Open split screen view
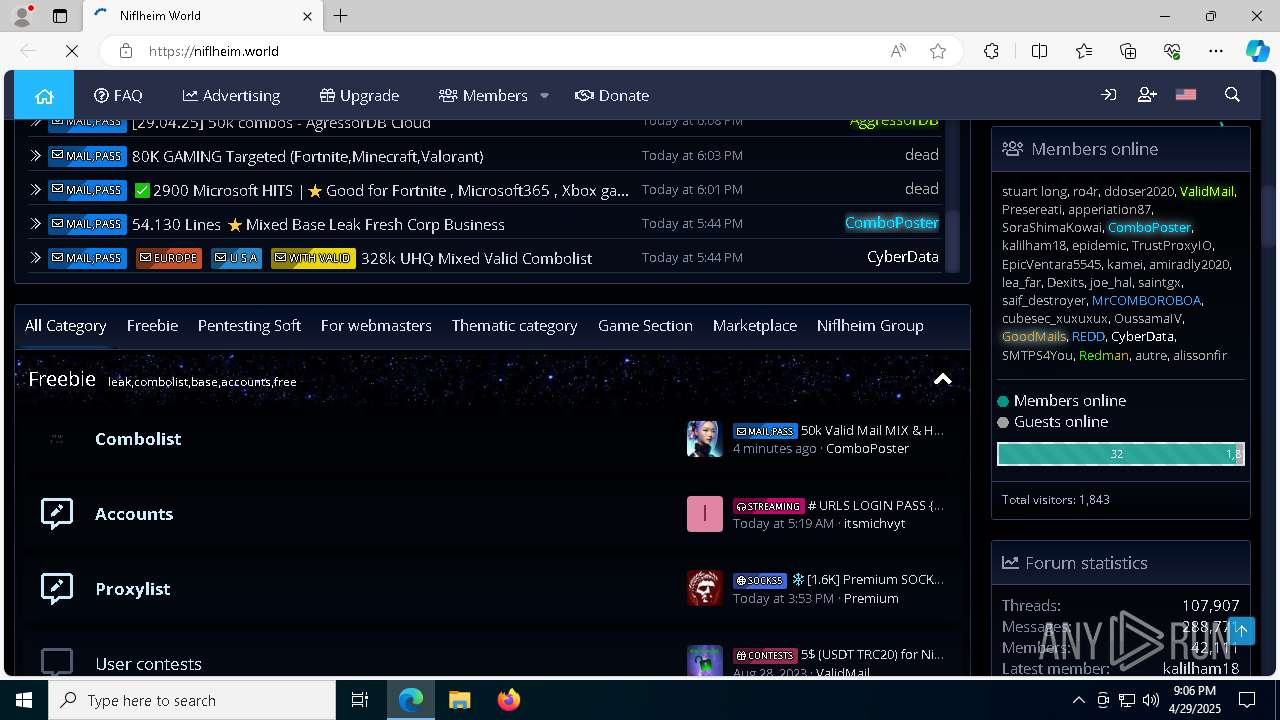This screenshot has height=720, width=1280. (1039, 51)
